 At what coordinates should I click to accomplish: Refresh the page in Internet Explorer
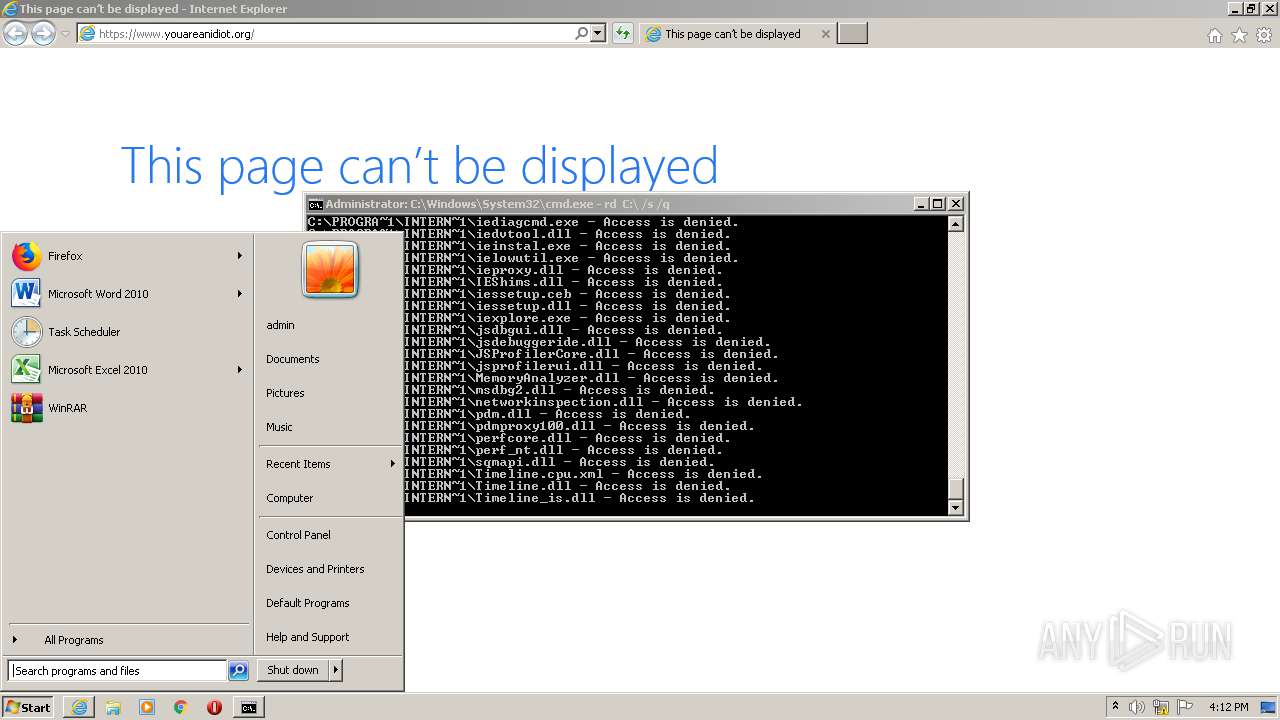(x=623, y=33)
